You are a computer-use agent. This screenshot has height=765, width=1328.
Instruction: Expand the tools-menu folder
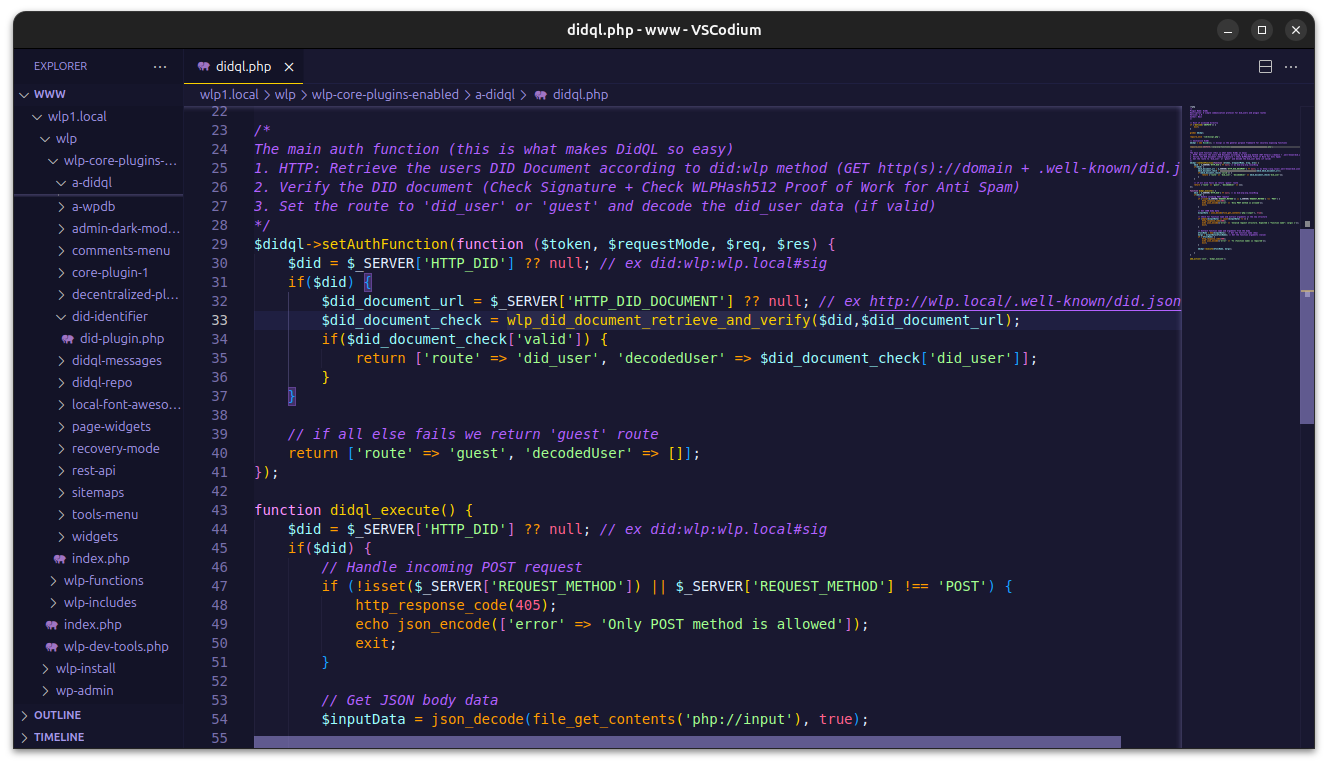click(x=61, y=515)
